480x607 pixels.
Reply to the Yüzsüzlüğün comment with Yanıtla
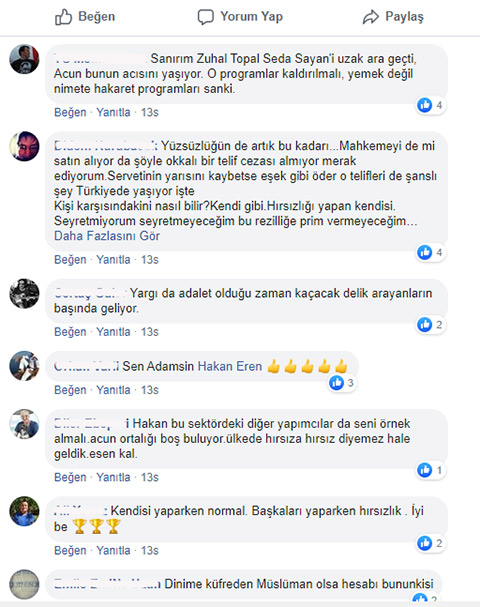click(113, 259)
